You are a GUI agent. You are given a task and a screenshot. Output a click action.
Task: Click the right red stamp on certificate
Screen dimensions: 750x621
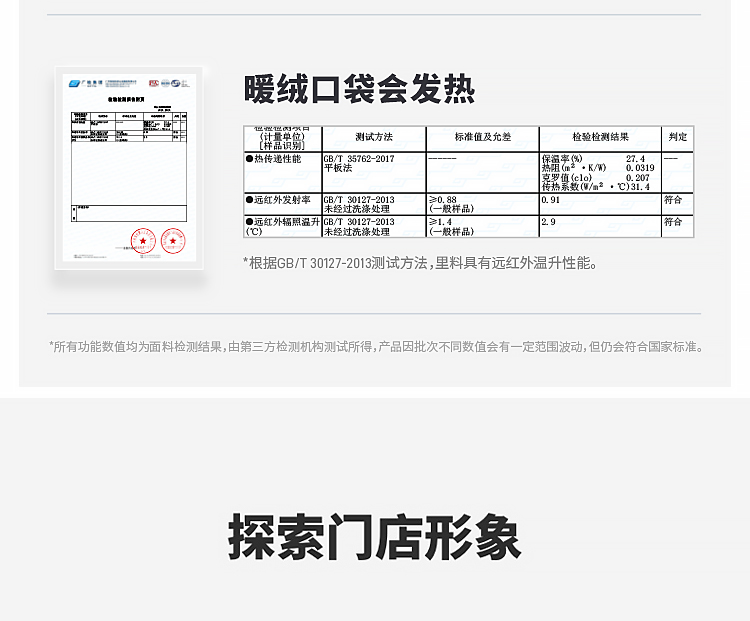(173, 241)
